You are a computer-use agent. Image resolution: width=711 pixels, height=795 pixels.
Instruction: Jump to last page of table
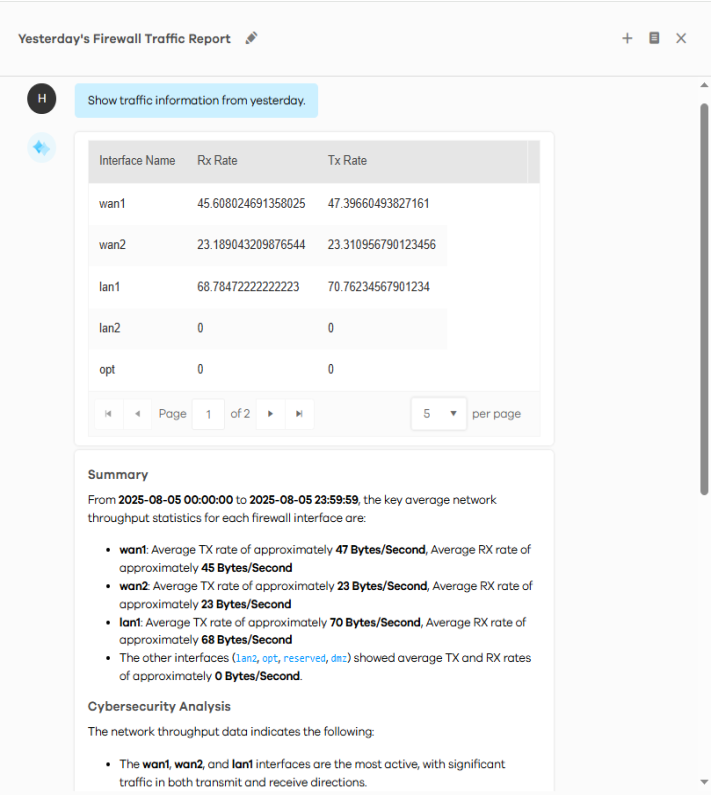click(x=299, y=414)
